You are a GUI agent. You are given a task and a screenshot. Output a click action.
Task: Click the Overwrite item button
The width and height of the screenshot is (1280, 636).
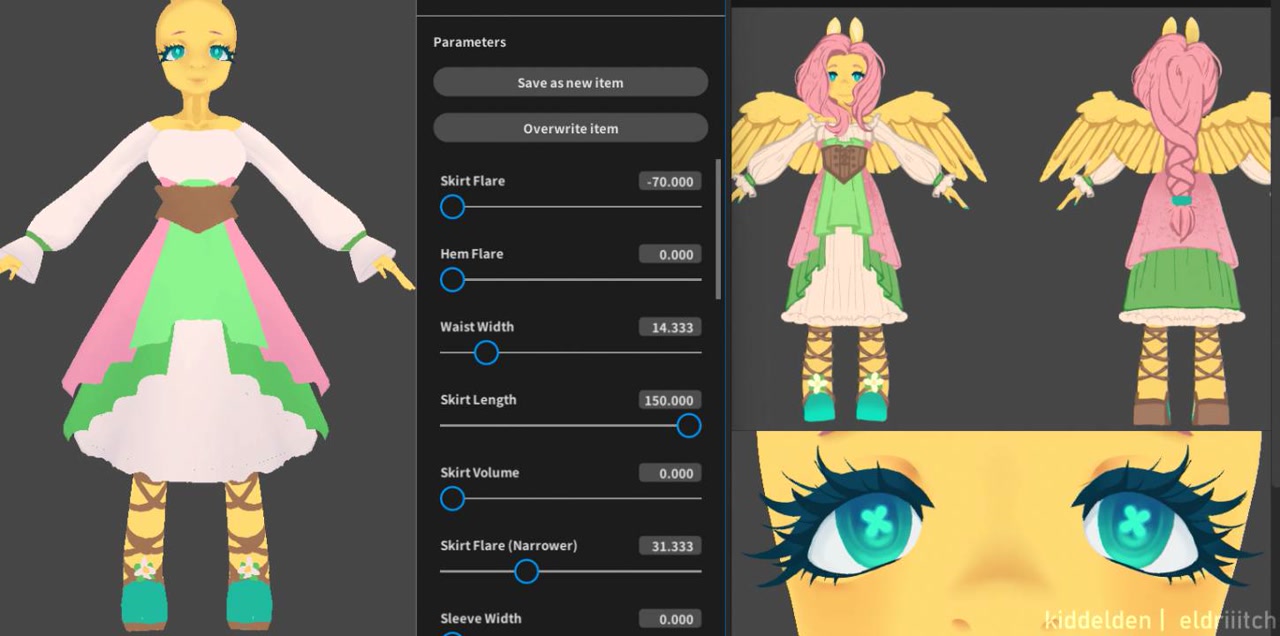pos(570,128)
